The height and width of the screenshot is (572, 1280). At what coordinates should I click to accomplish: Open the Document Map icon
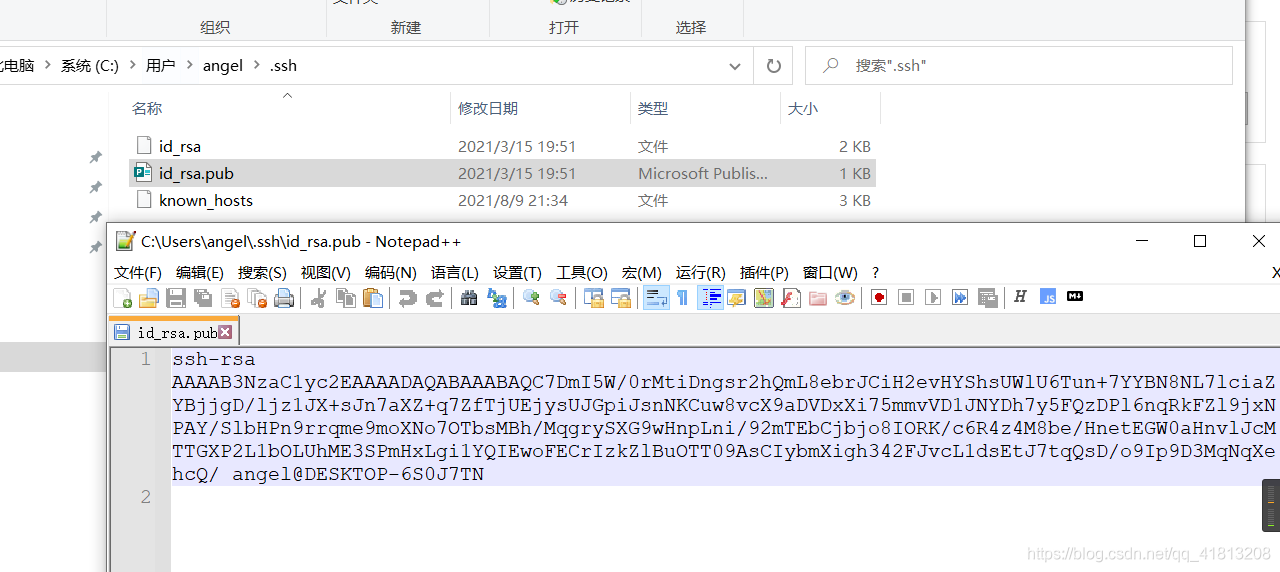point(764,298)
